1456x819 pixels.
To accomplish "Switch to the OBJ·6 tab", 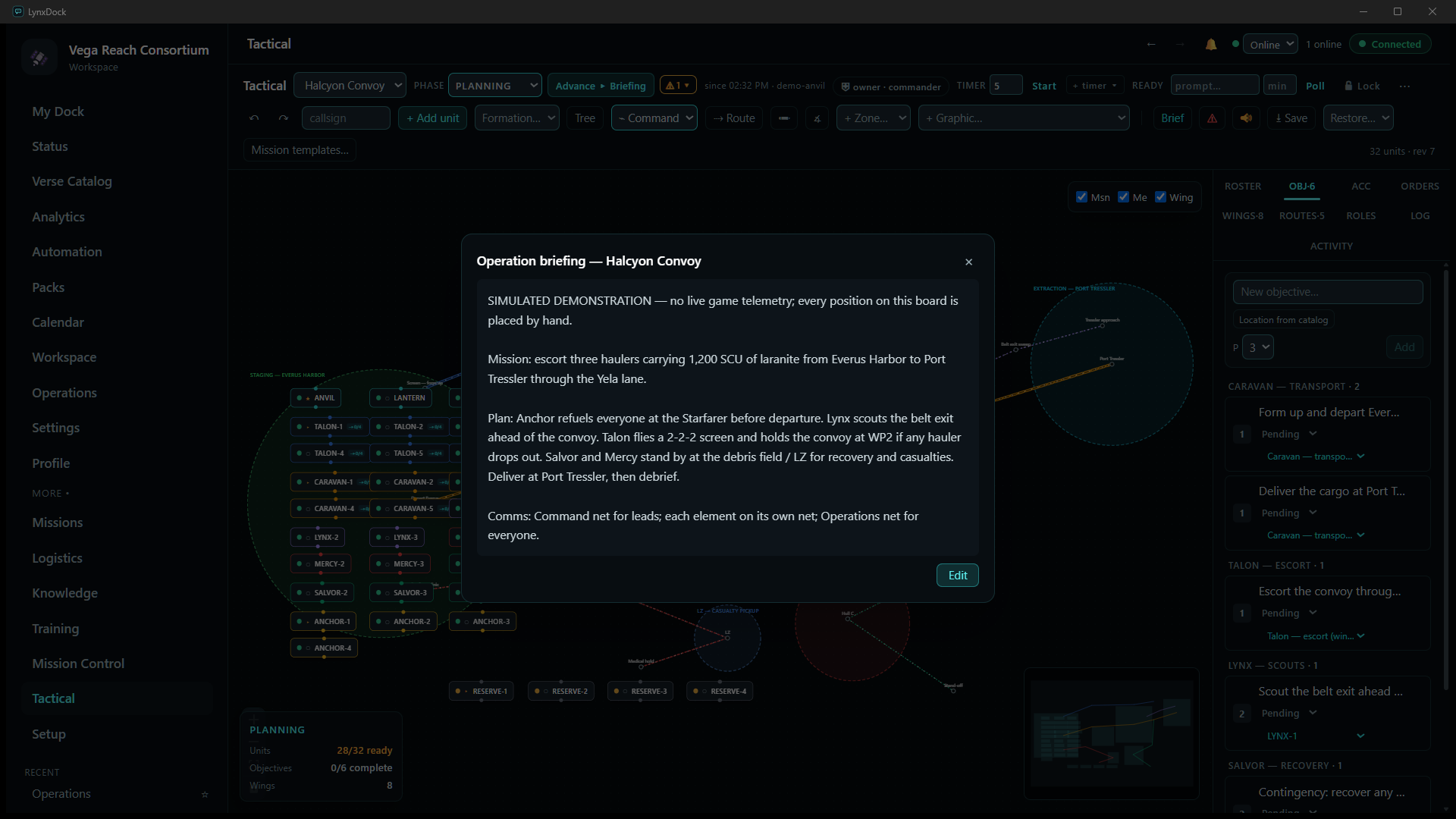I will pos(1301,187).
